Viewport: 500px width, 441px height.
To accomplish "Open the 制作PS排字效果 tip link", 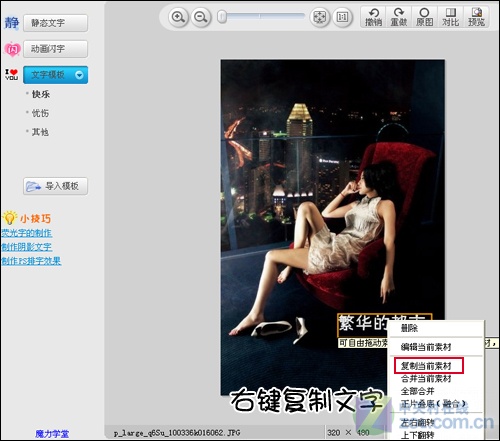I will [31, 261].
